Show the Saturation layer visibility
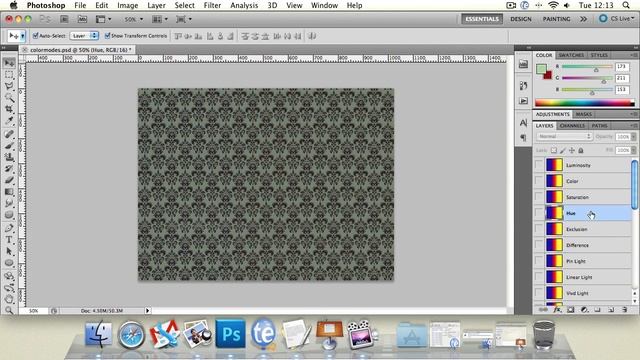The width and height of the screenshot is (640, 360). click(539, 197)
